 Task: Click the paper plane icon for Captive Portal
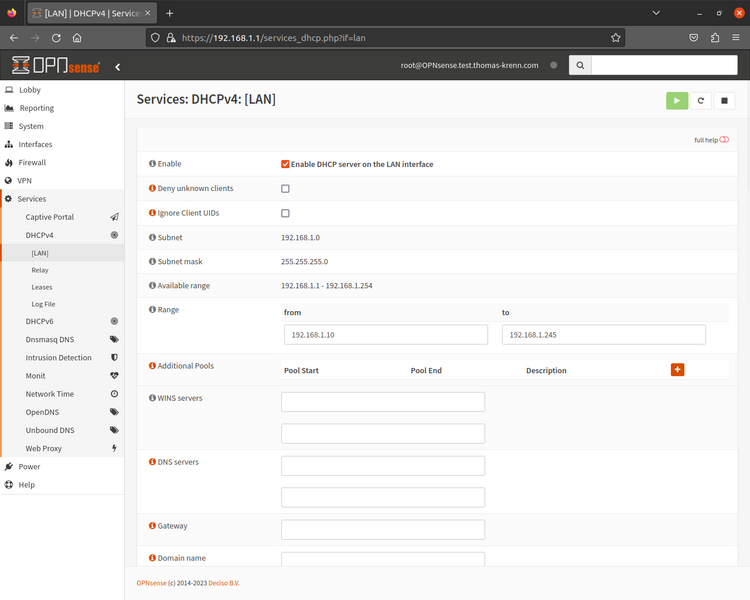114,217
